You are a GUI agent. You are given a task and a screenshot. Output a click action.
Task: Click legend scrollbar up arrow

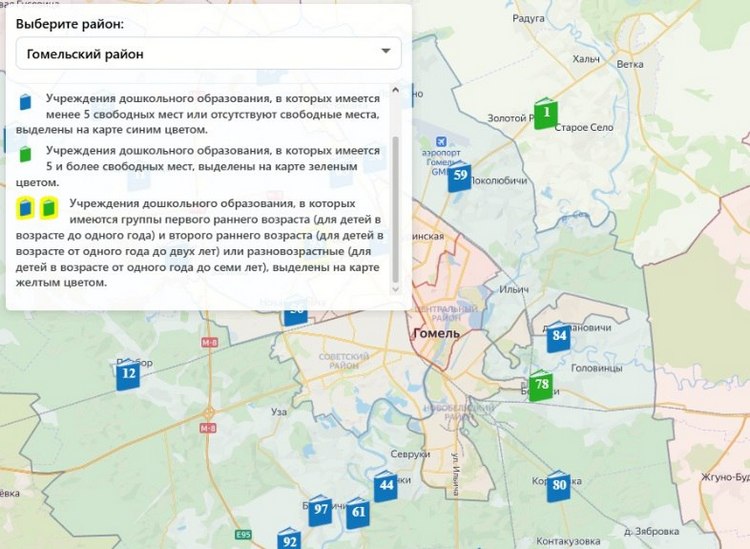click(395, 90)
